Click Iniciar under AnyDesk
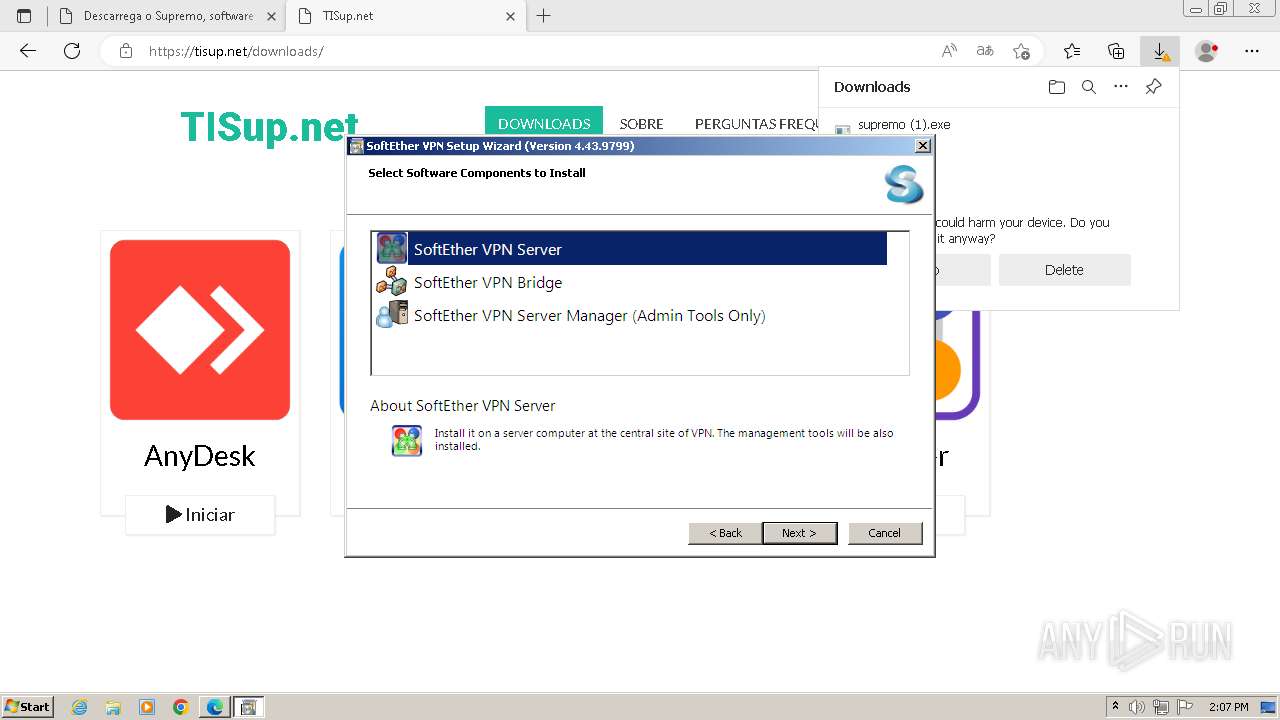The width and height of the screenshot is (1280, 720). tap(200, 515)
